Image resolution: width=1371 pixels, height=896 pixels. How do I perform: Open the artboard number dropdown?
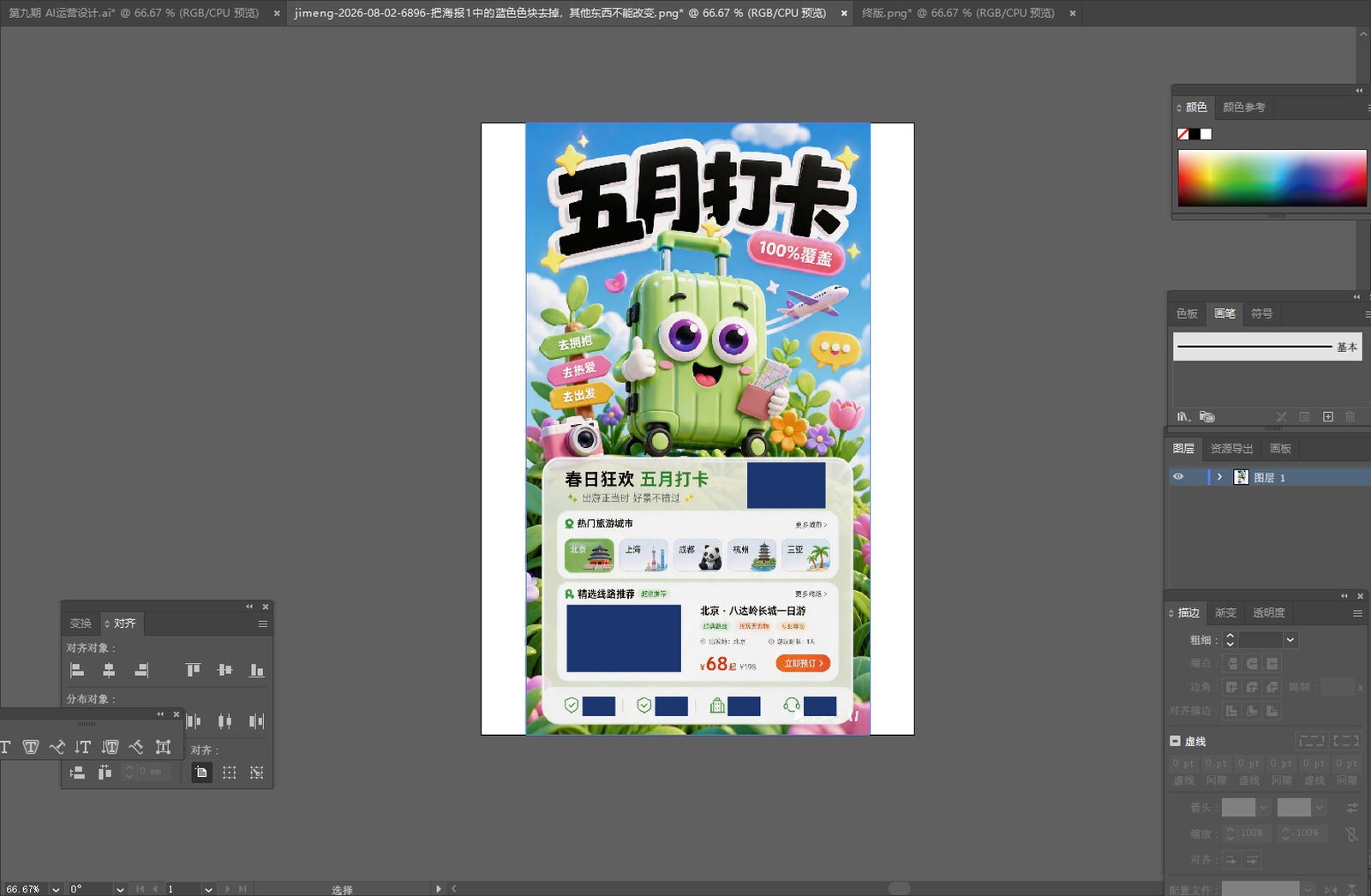(208, 889)
